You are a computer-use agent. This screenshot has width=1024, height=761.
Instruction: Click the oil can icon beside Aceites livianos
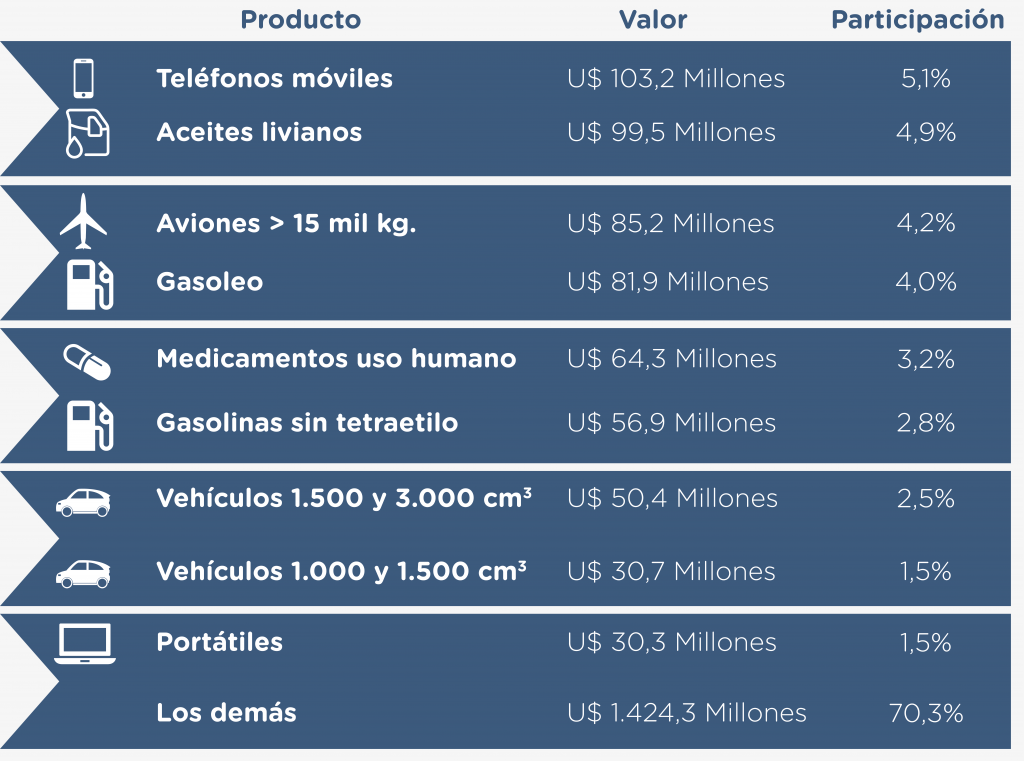coord(87,133)
